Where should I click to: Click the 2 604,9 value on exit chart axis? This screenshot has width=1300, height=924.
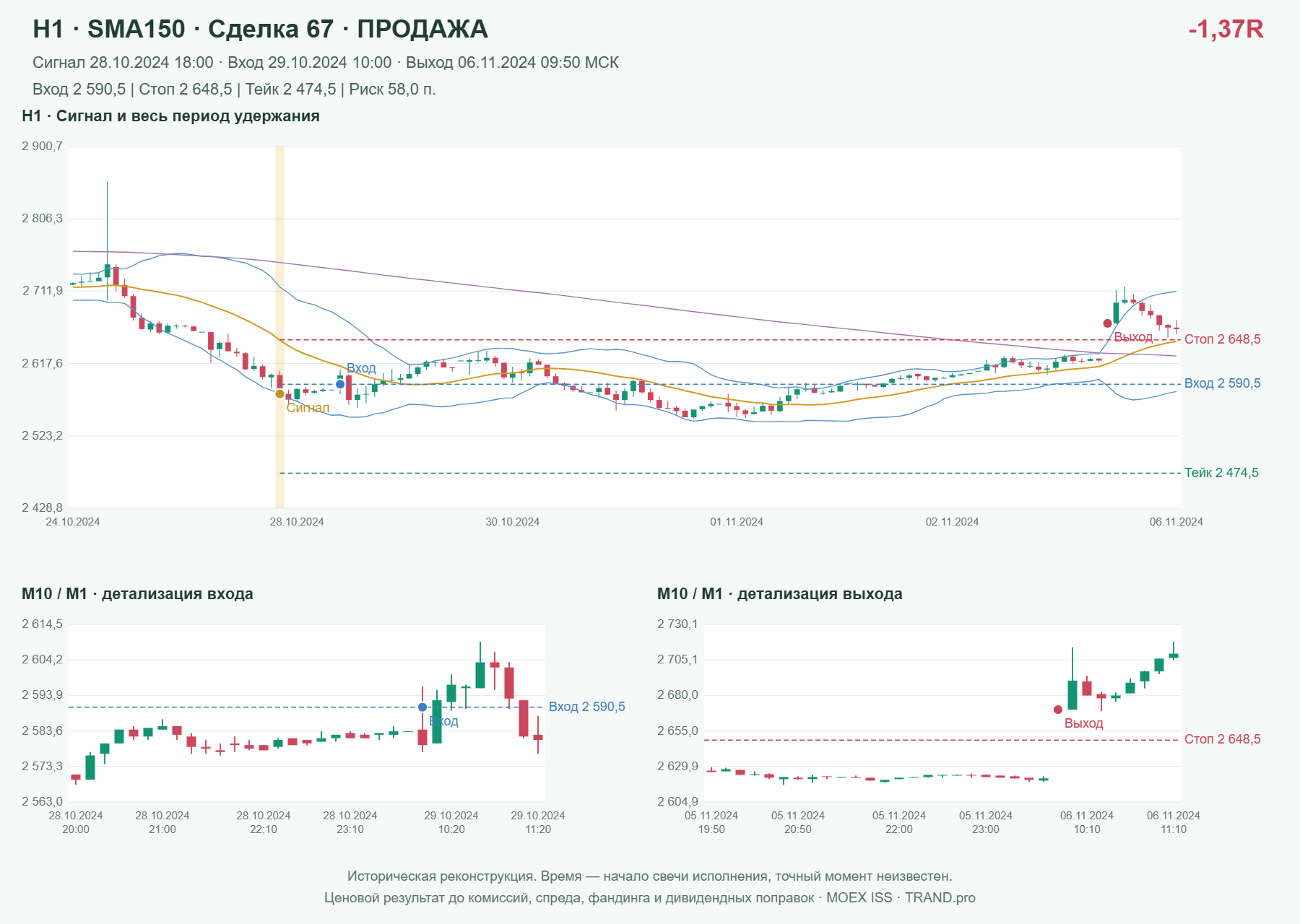pyautogui.click(x=677, y=801)
